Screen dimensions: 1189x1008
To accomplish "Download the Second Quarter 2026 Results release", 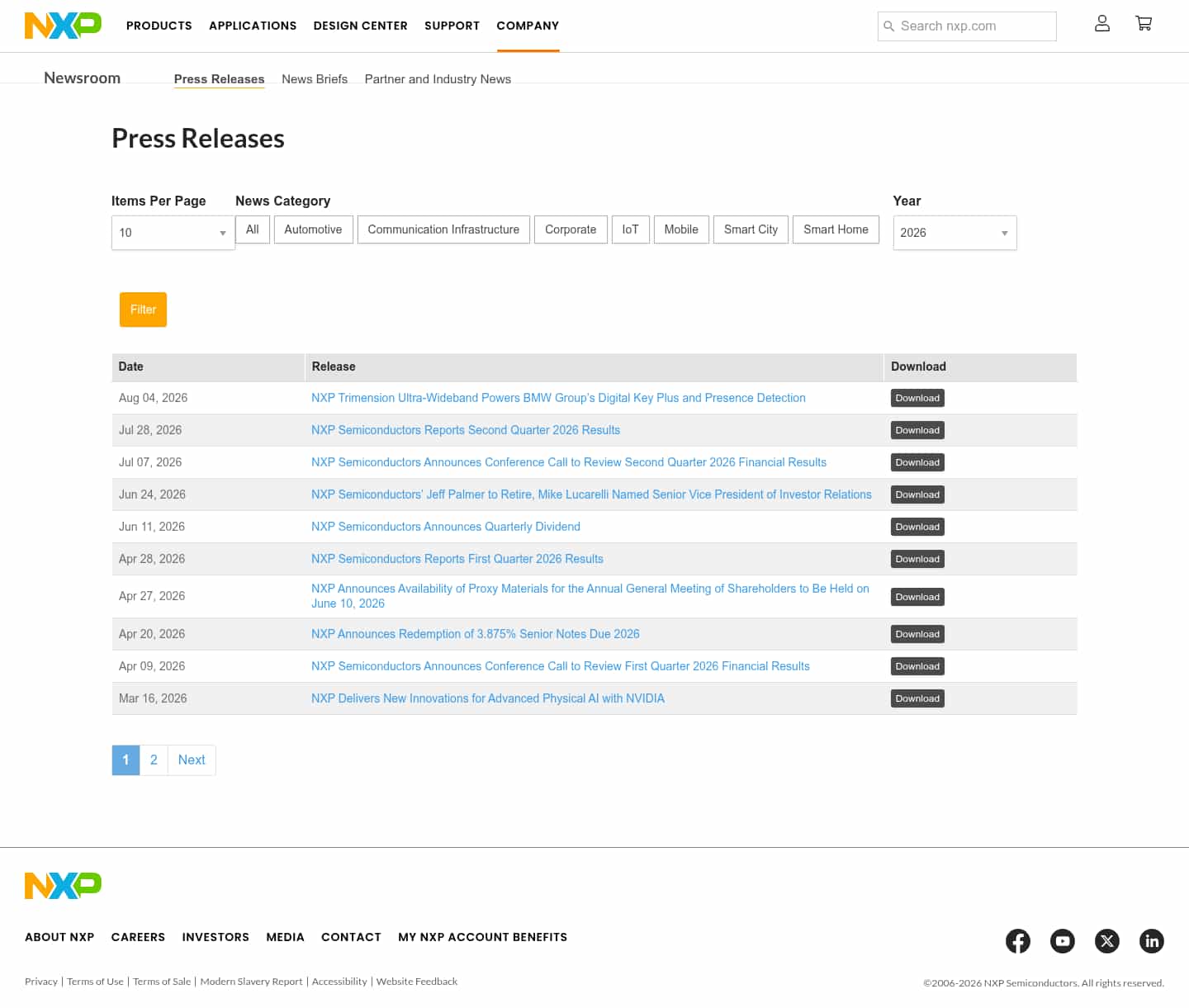I will (x=917, y=430).
